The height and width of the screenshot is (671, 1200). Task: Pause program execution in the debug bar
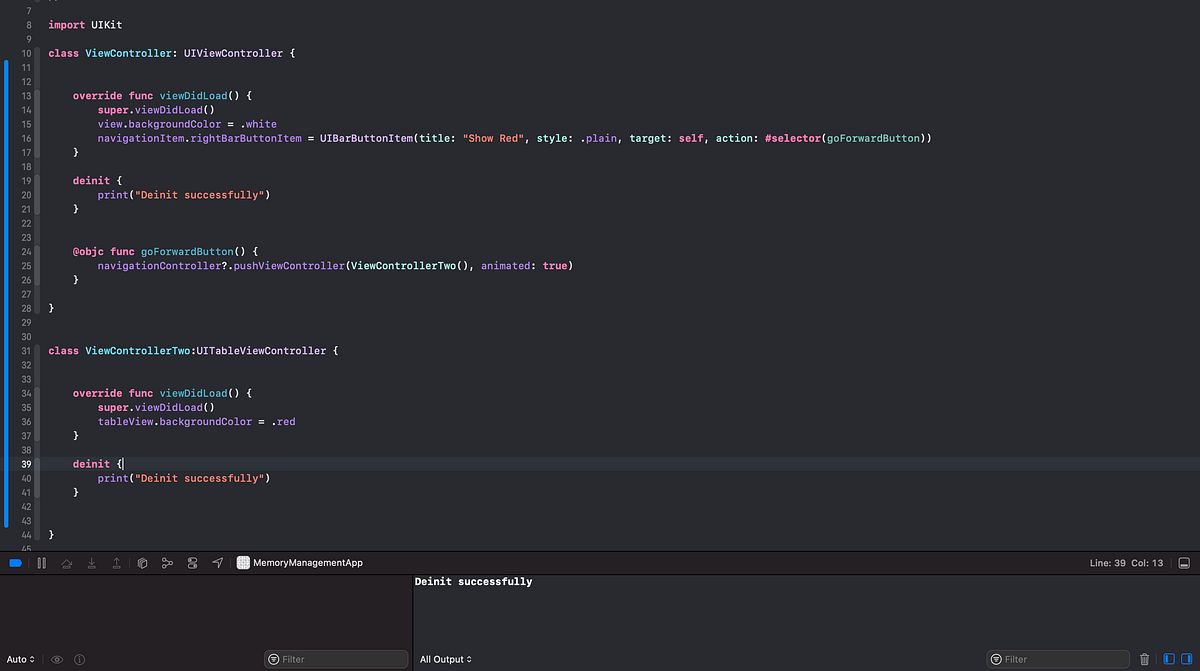[x=41, y=562]
